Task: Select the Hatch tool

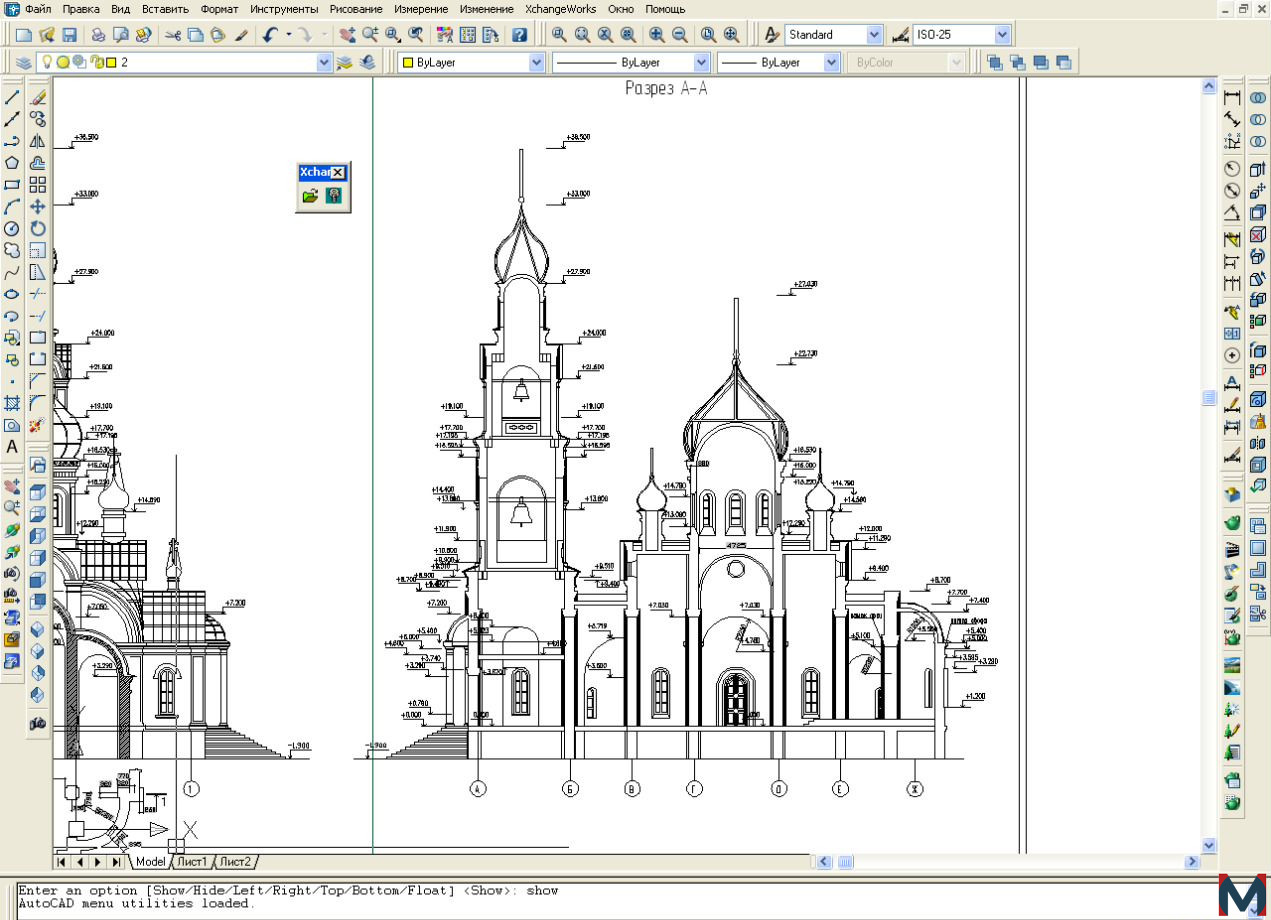Action: [x=12, y=403]
